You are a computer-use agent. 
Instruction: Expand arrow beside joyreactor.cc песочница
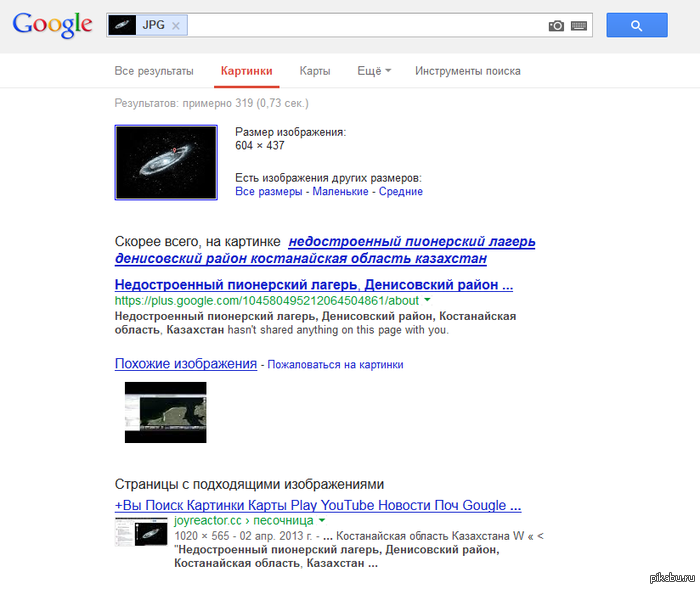coord(322,521)
